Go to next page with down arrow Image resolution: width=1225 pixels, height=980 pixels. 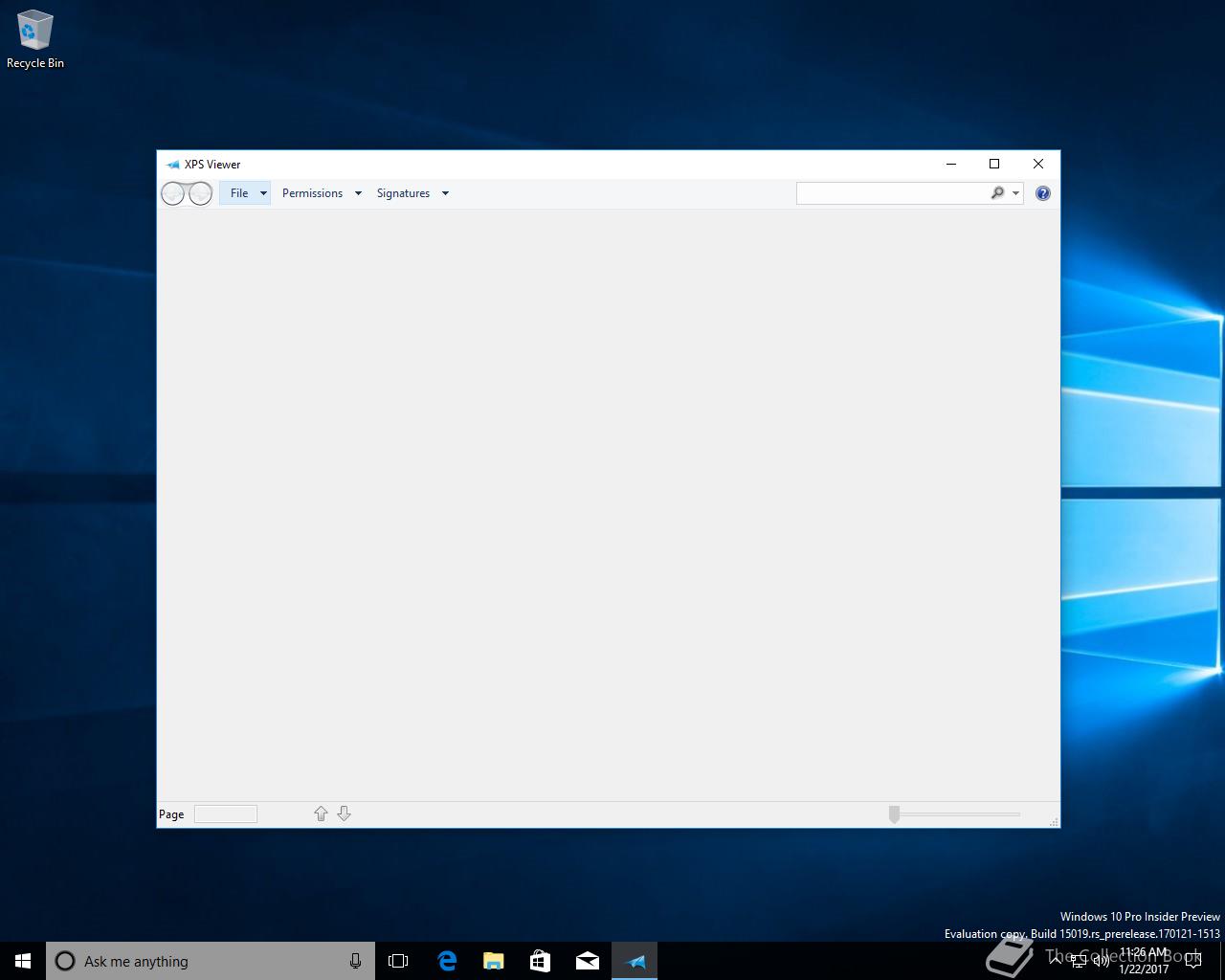pos(344,813)
